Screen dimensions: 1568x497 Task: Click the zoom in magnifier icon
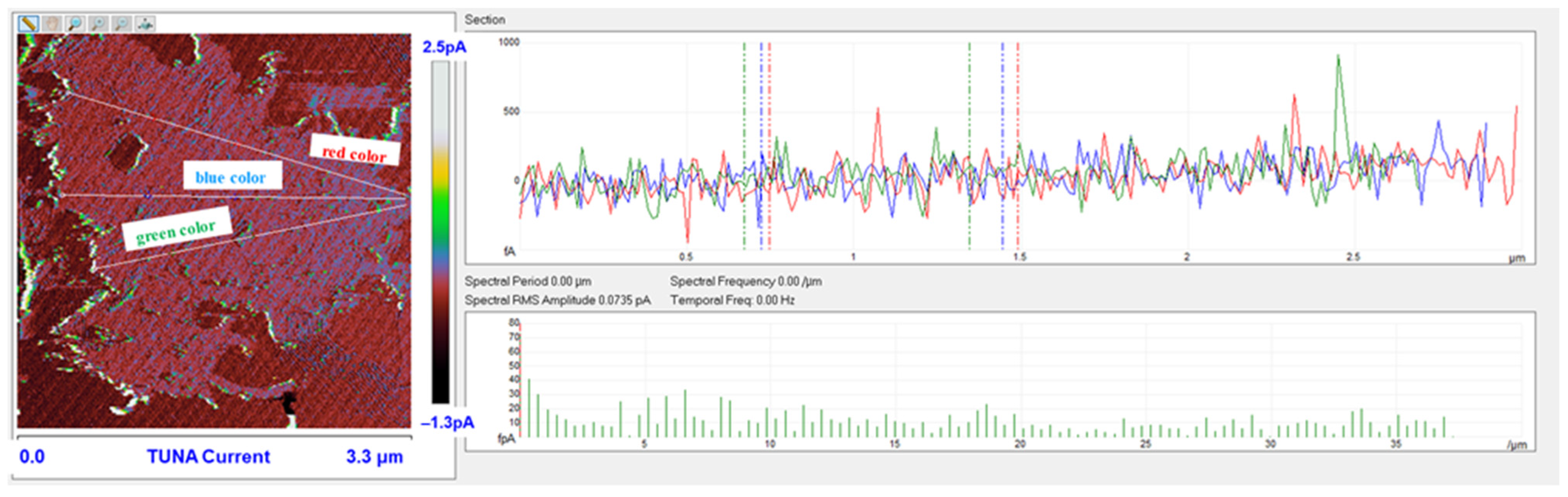tap(98, 24)
